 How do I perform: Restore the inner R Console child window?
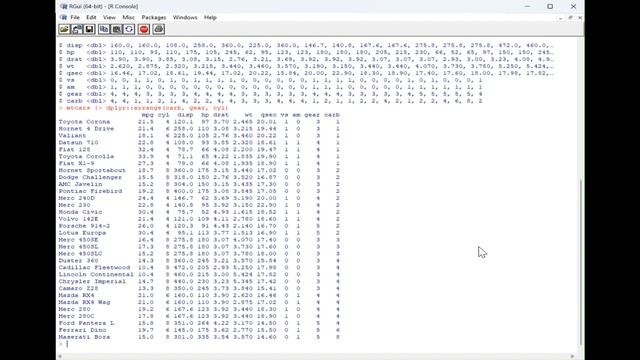coord(570,18)
